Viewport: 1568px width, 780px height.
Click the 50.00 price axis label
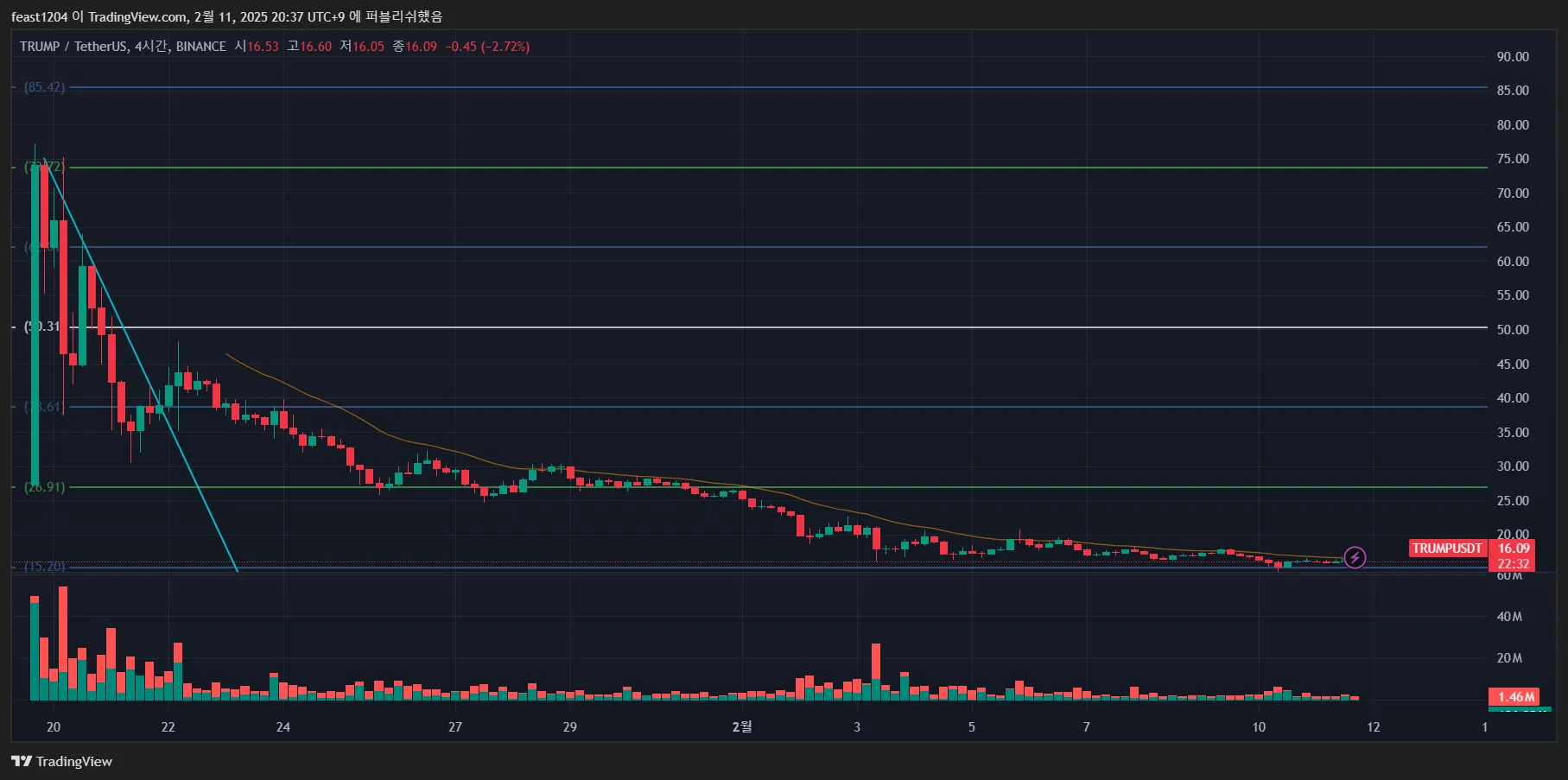point(1513,330)
